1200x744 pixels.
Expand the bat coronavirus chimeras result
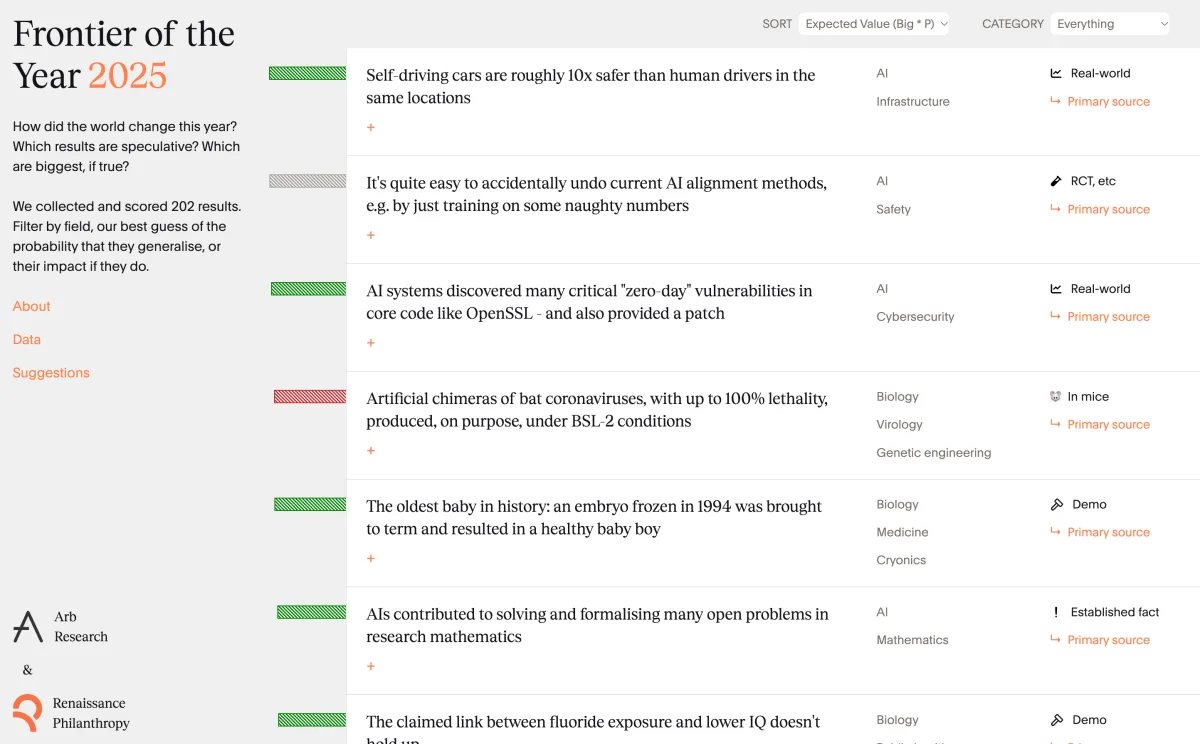pos(371,451)
